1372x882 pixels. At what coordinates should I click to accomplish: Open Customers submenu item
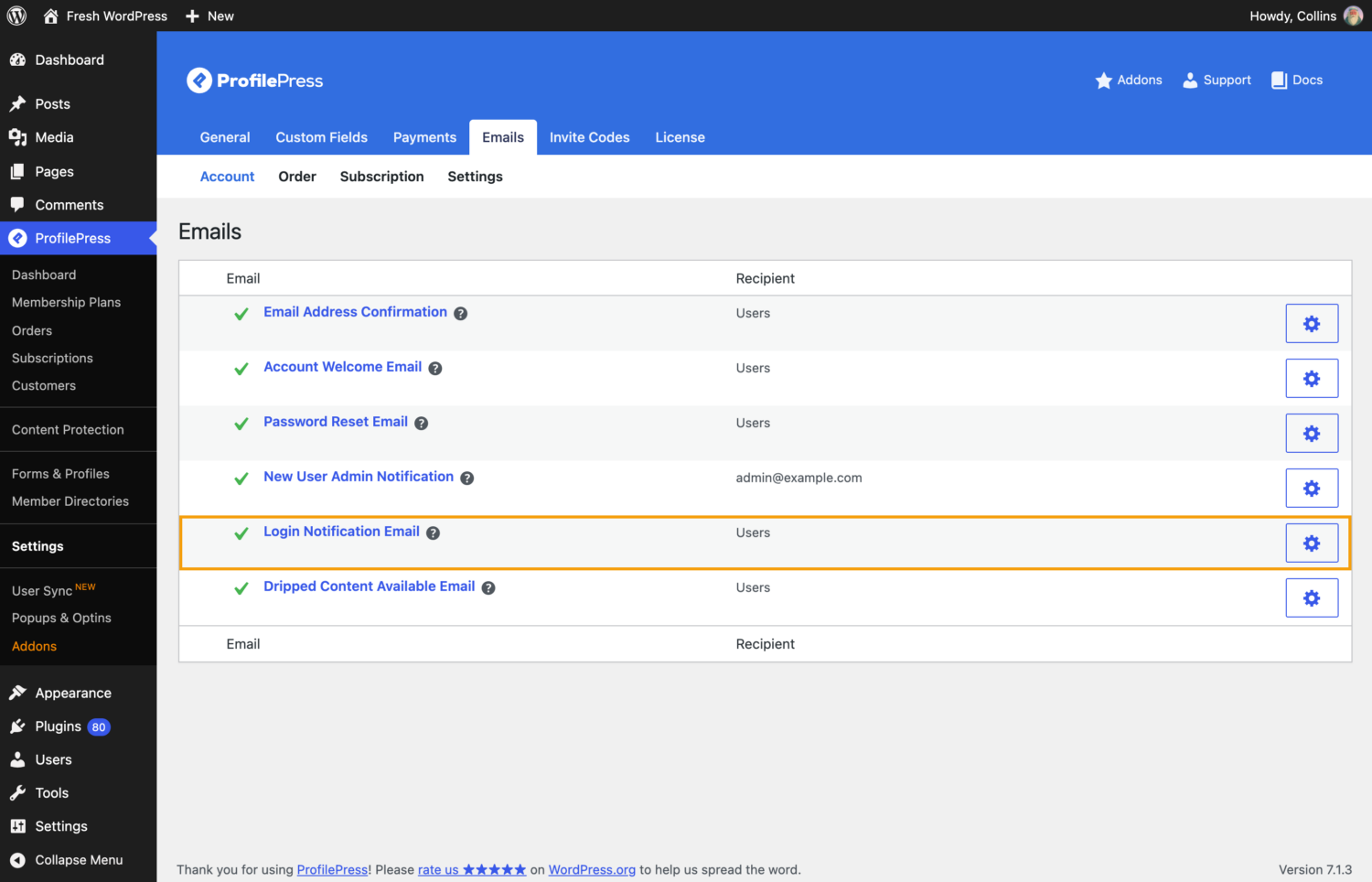click(44, 385)
